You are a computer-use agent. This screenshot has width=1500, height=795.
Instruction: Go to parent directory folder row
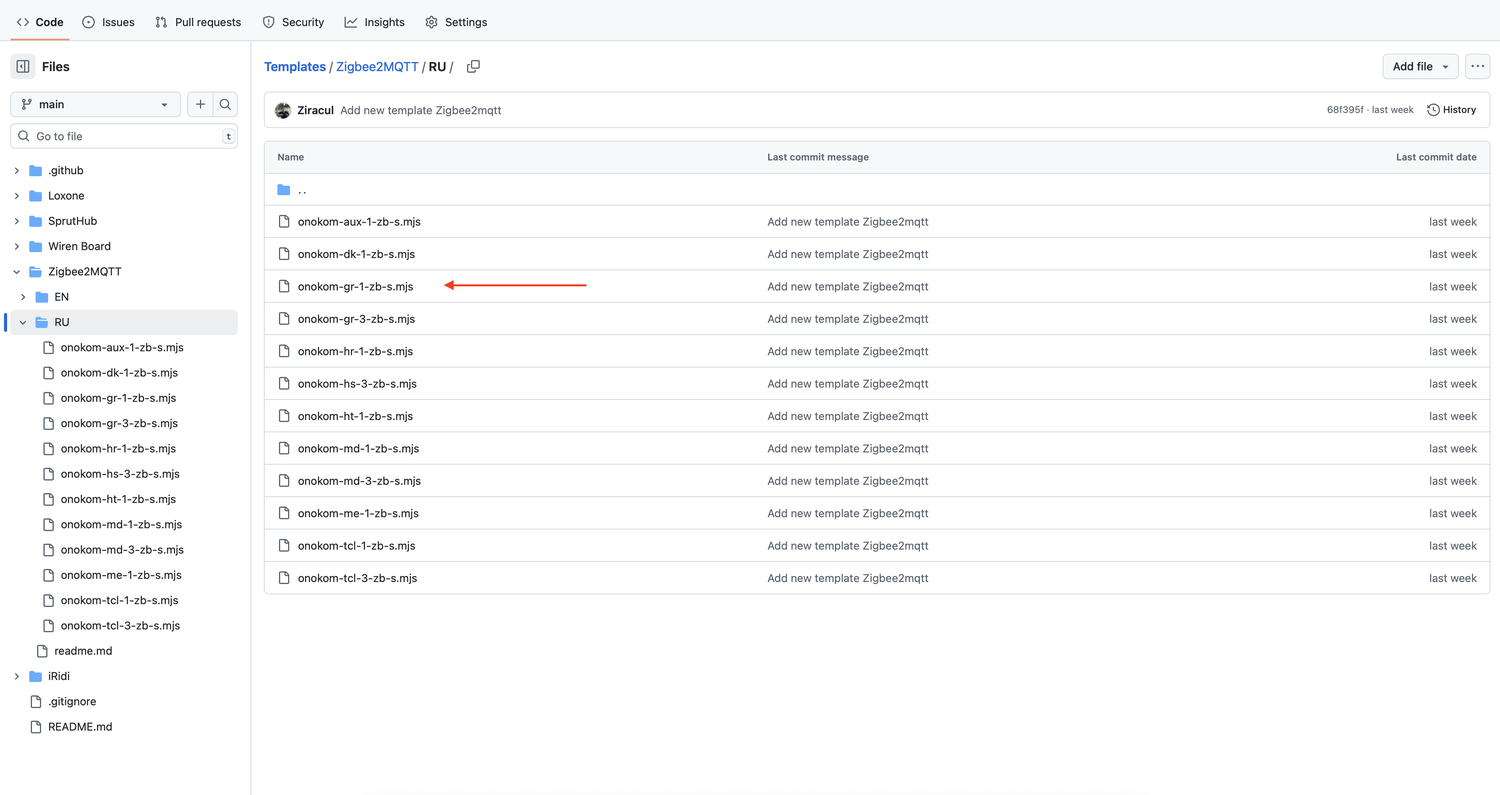(302, 190)
